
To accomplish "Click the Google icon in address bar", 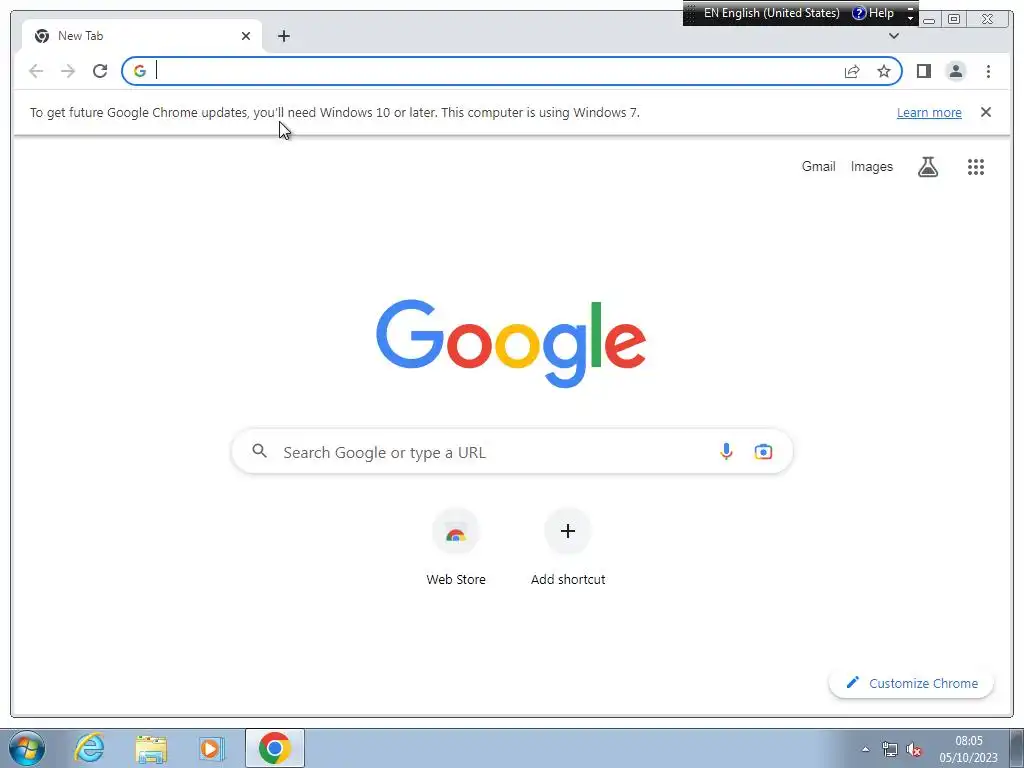I will point(140,71).
